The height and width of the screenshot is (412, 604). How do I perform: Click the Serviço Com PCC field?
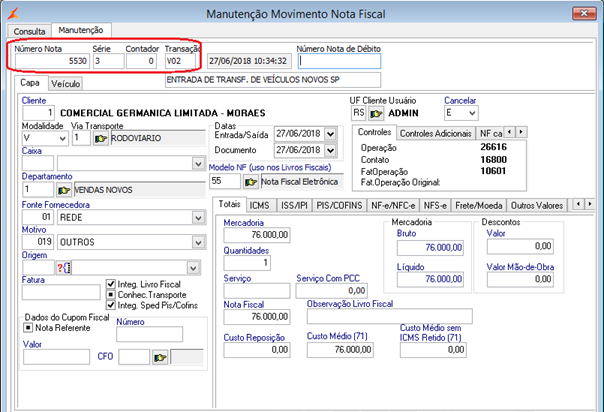point(331,291)
